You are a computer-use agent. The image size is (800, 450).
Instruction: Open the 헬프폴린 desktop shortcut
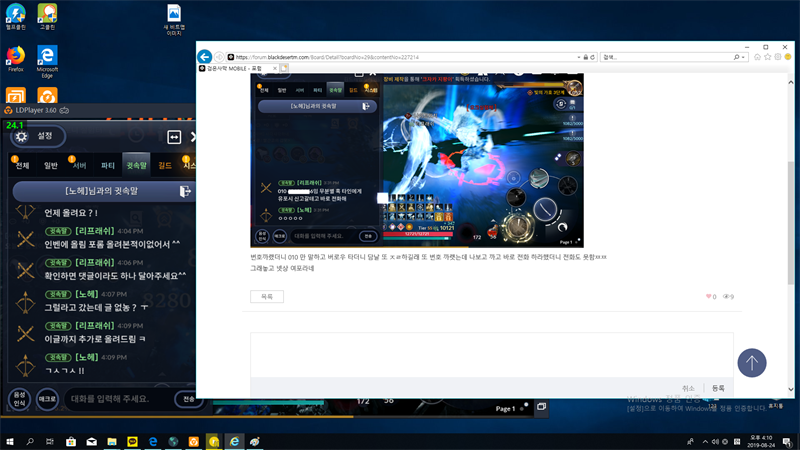16,17
